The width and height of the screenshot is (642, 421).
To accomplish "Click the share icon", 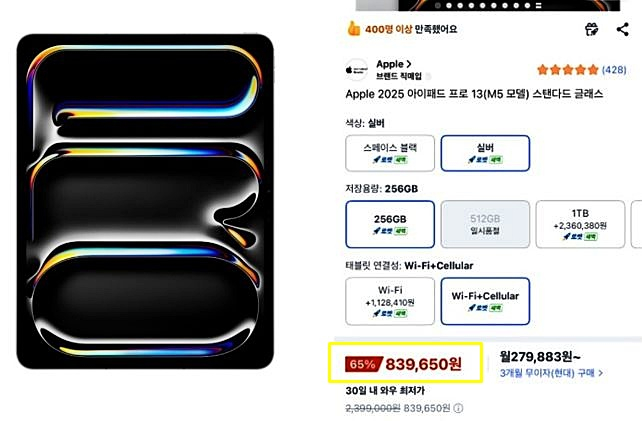I will point(623,30).
